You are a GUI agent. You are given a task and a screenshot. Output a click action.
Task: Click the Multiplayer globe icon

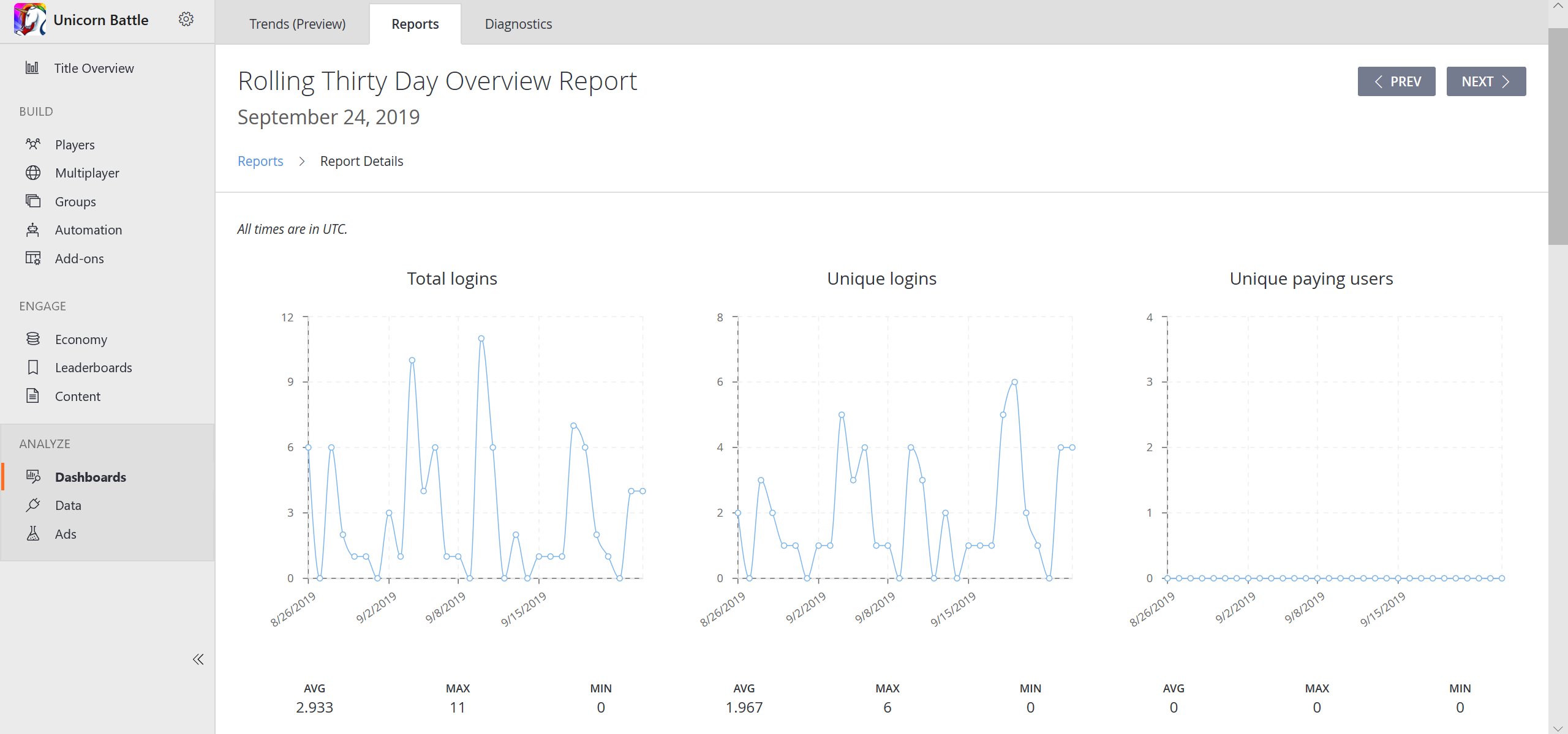pyautogui.click(x=33, y=173)
